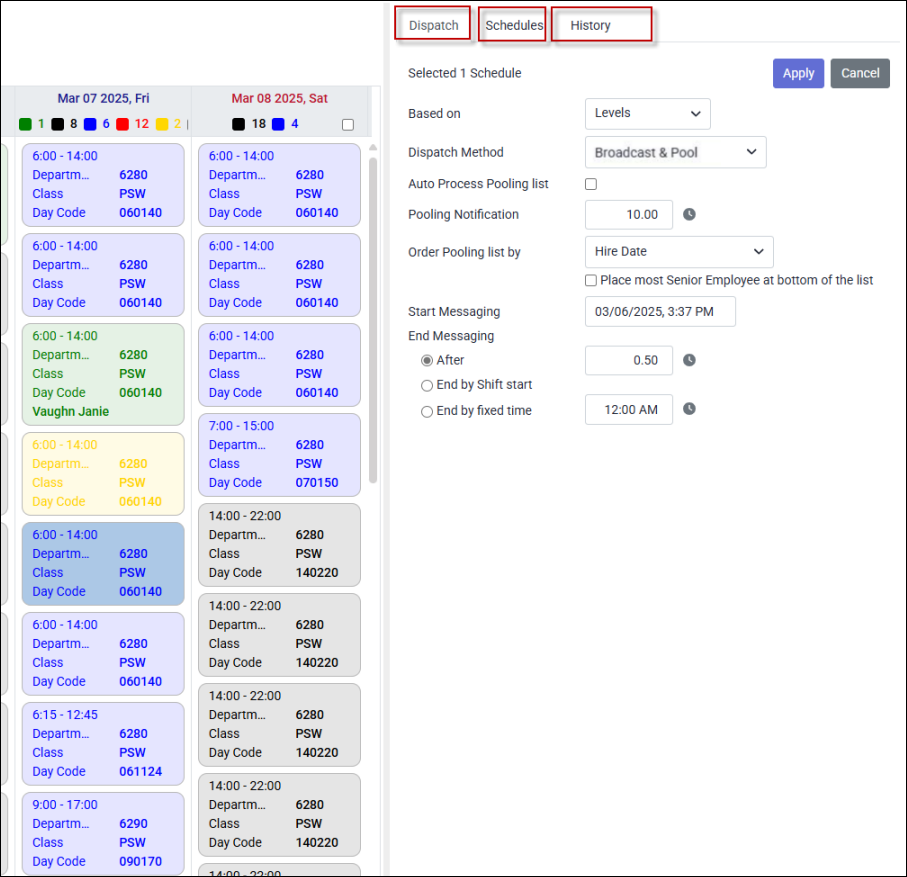Select the highlighted blue 6:00 - 14:00 shift card
The width and height of the screenshot is (907, 877).
(103, 564)
